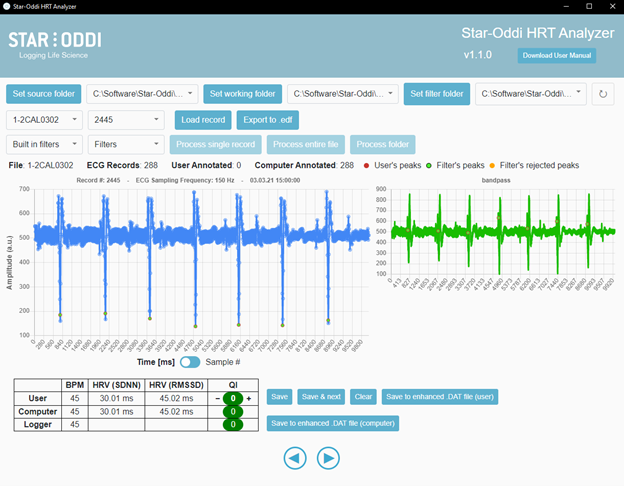624x486 pixels.
Task: Click Process entire file button
Action: [x=306, y=144]
